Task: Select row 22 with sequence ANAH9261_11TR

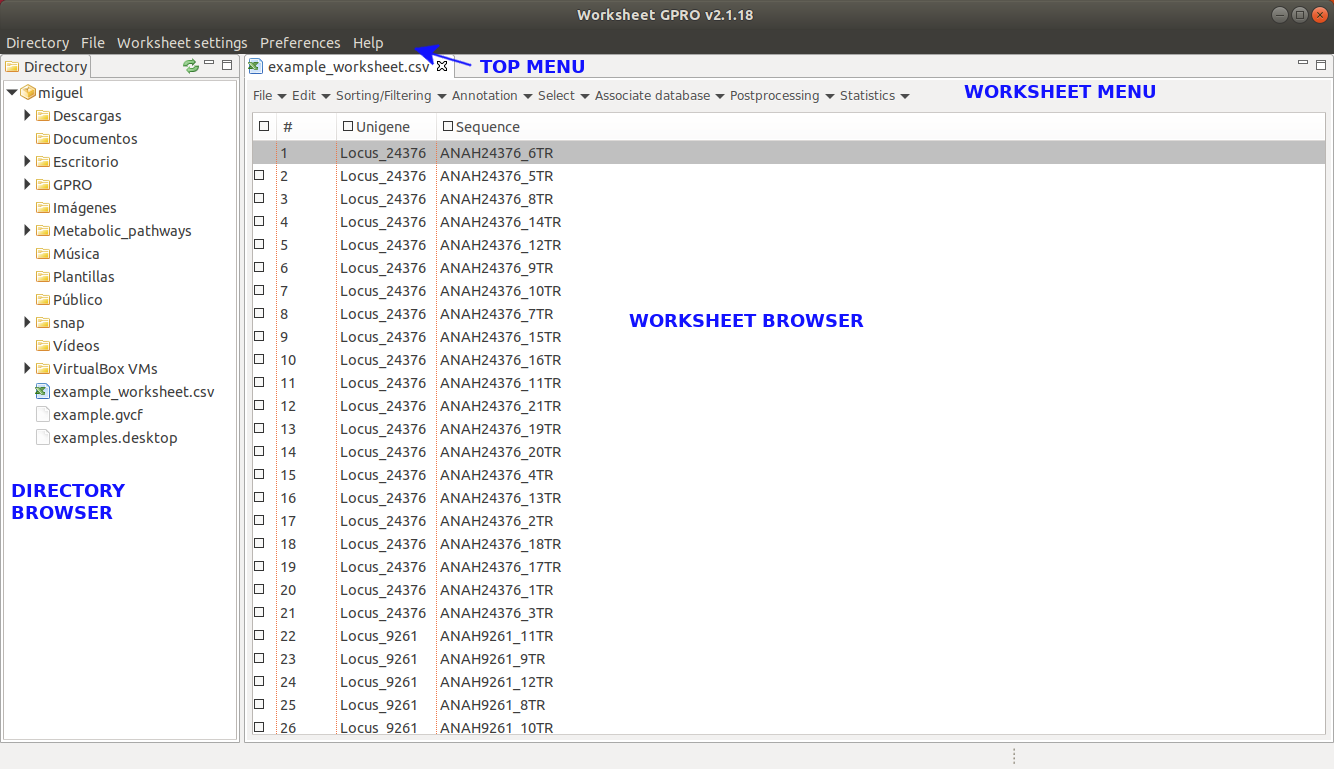Action: (496, 636)
